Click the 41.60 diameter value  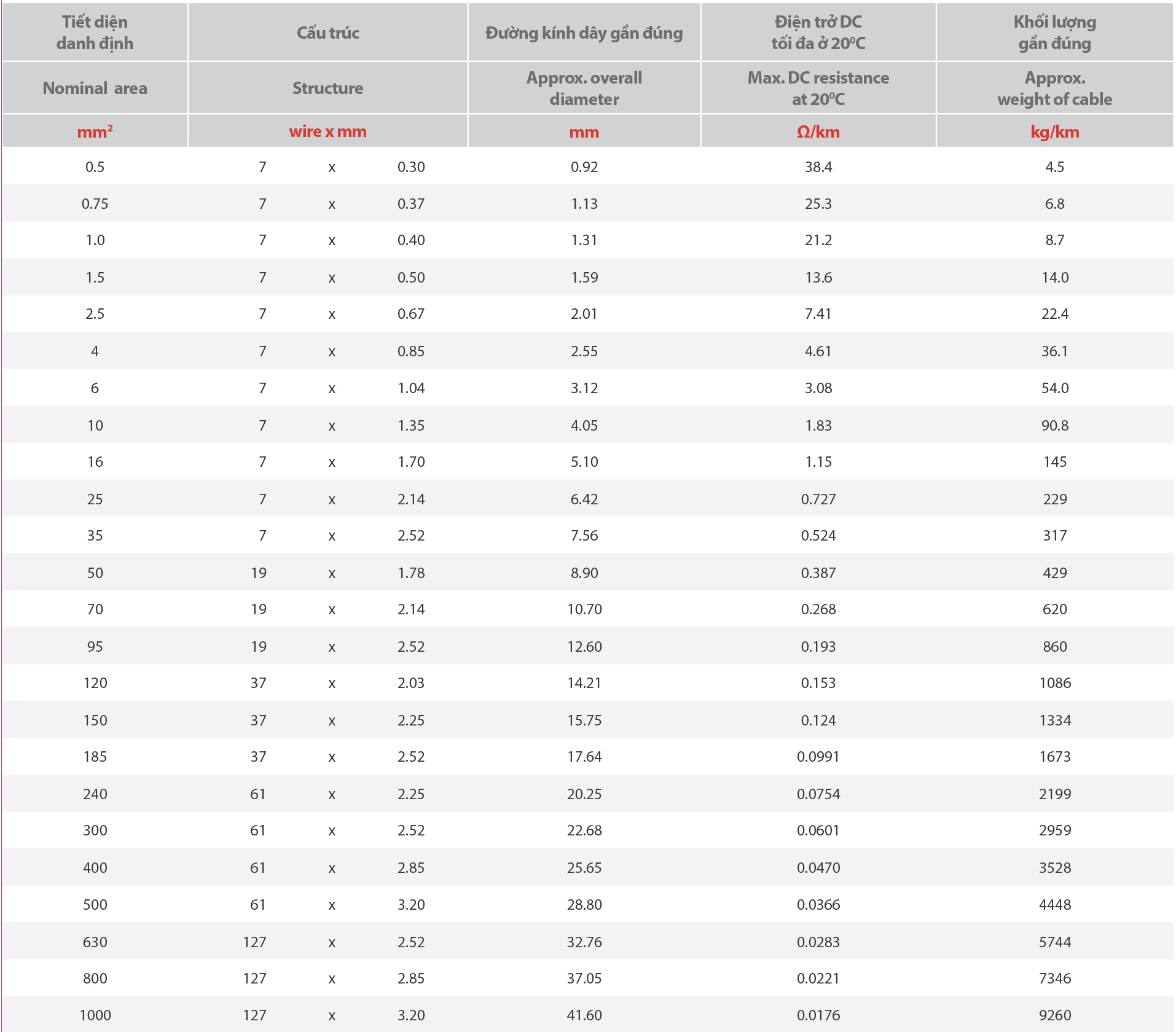584,1015
